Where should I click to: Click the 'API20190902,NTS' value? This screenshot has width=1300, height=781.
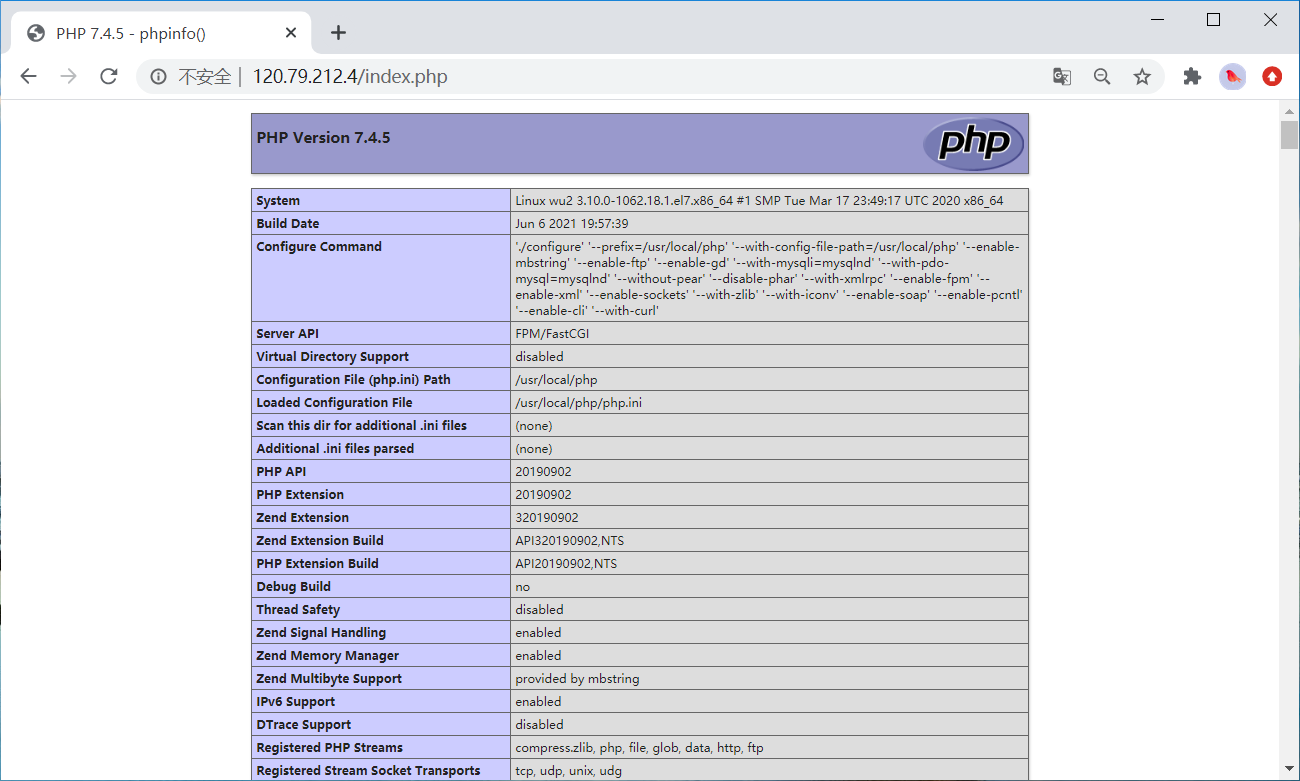566,564
